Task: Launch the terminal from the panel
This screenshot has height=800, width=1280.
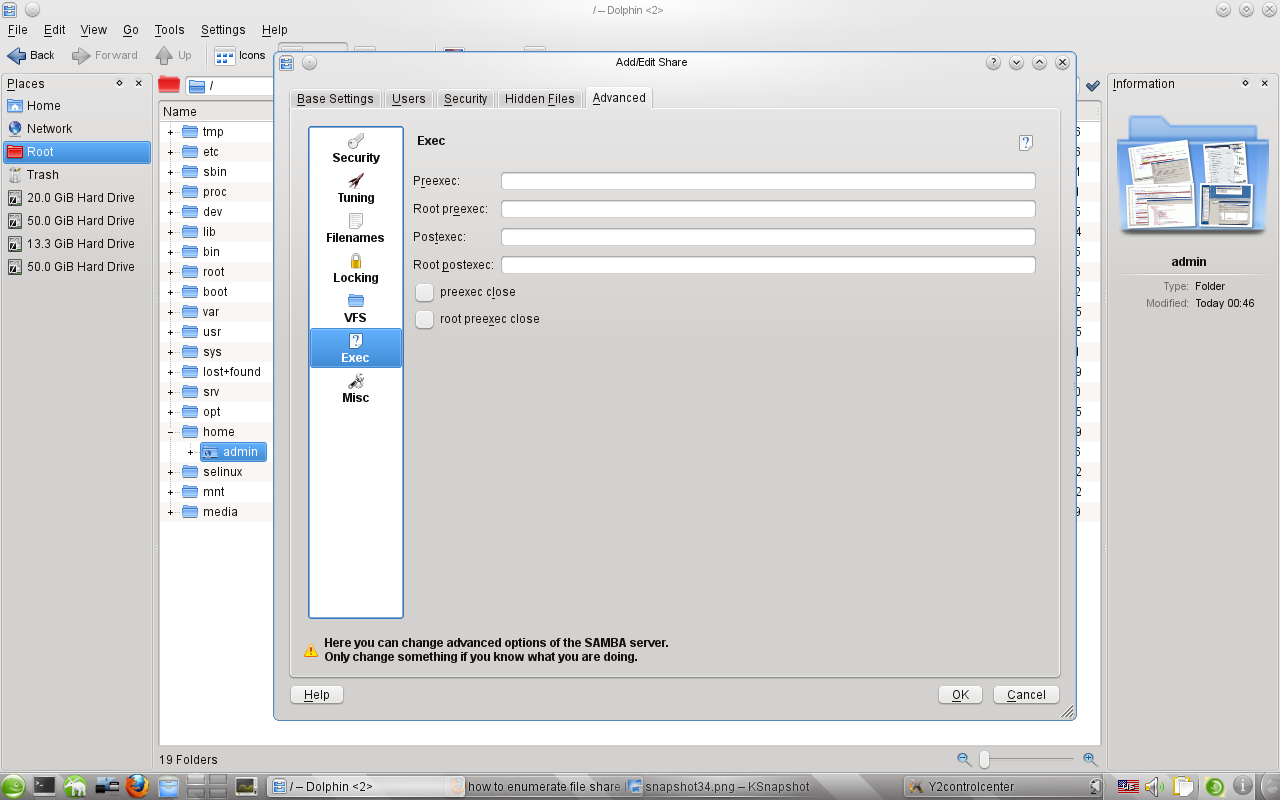Action: click(x=45, y=787)
